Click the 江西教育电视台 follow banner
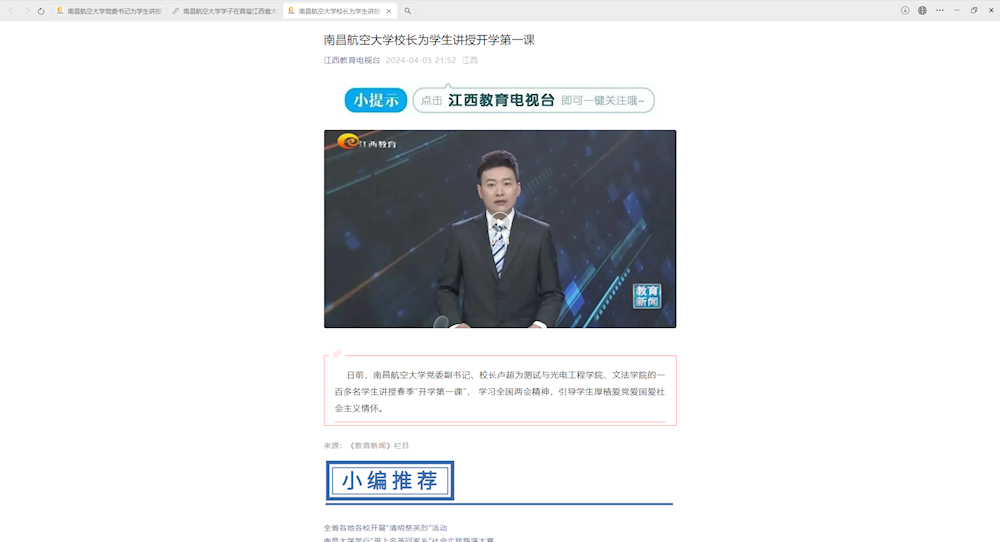 [534, 100]
